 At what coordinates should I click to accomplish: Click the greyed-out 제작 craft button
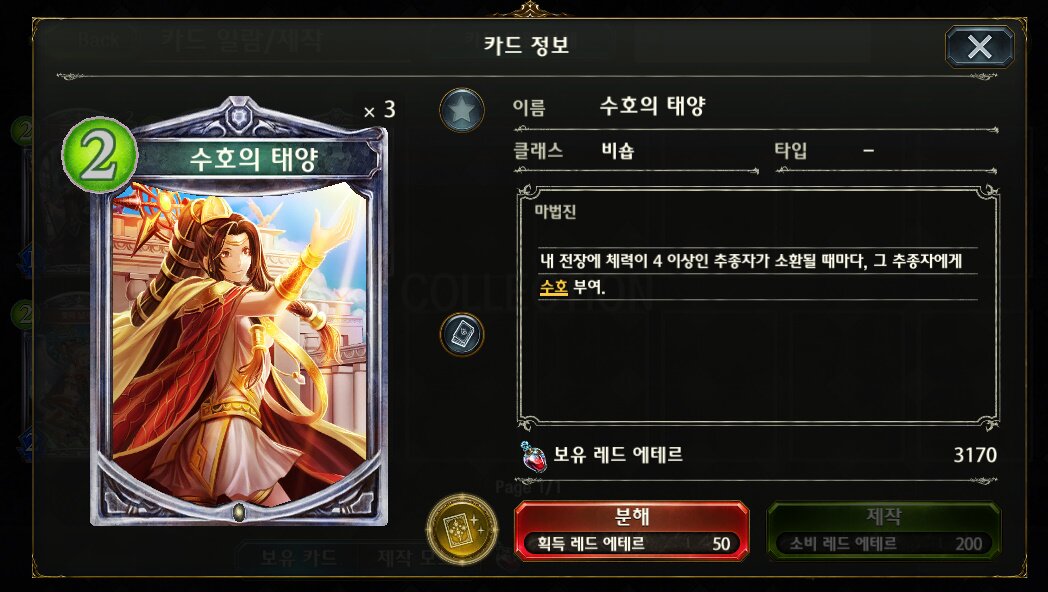884,531
